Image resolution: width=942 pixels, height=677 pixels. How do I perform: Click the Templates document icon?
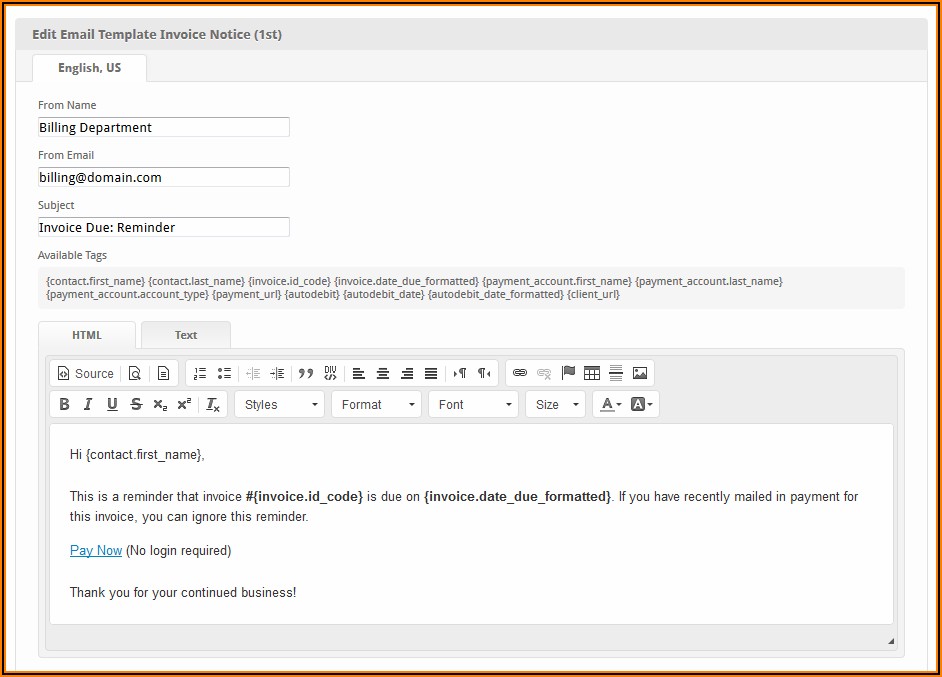(163, 374)
